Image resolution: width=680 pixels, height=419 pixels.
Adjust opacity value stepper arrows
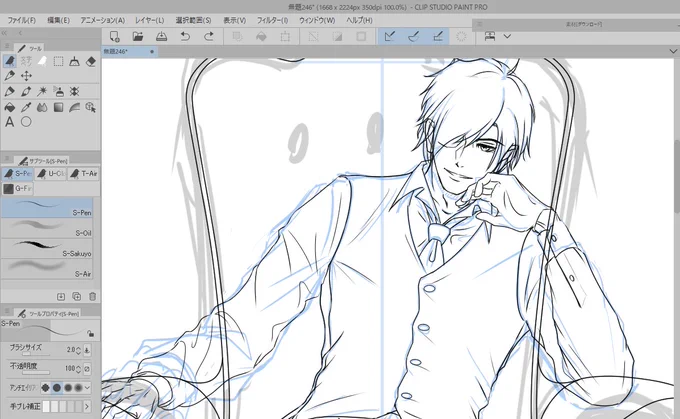pyautogui.click(x=78, y=369)
